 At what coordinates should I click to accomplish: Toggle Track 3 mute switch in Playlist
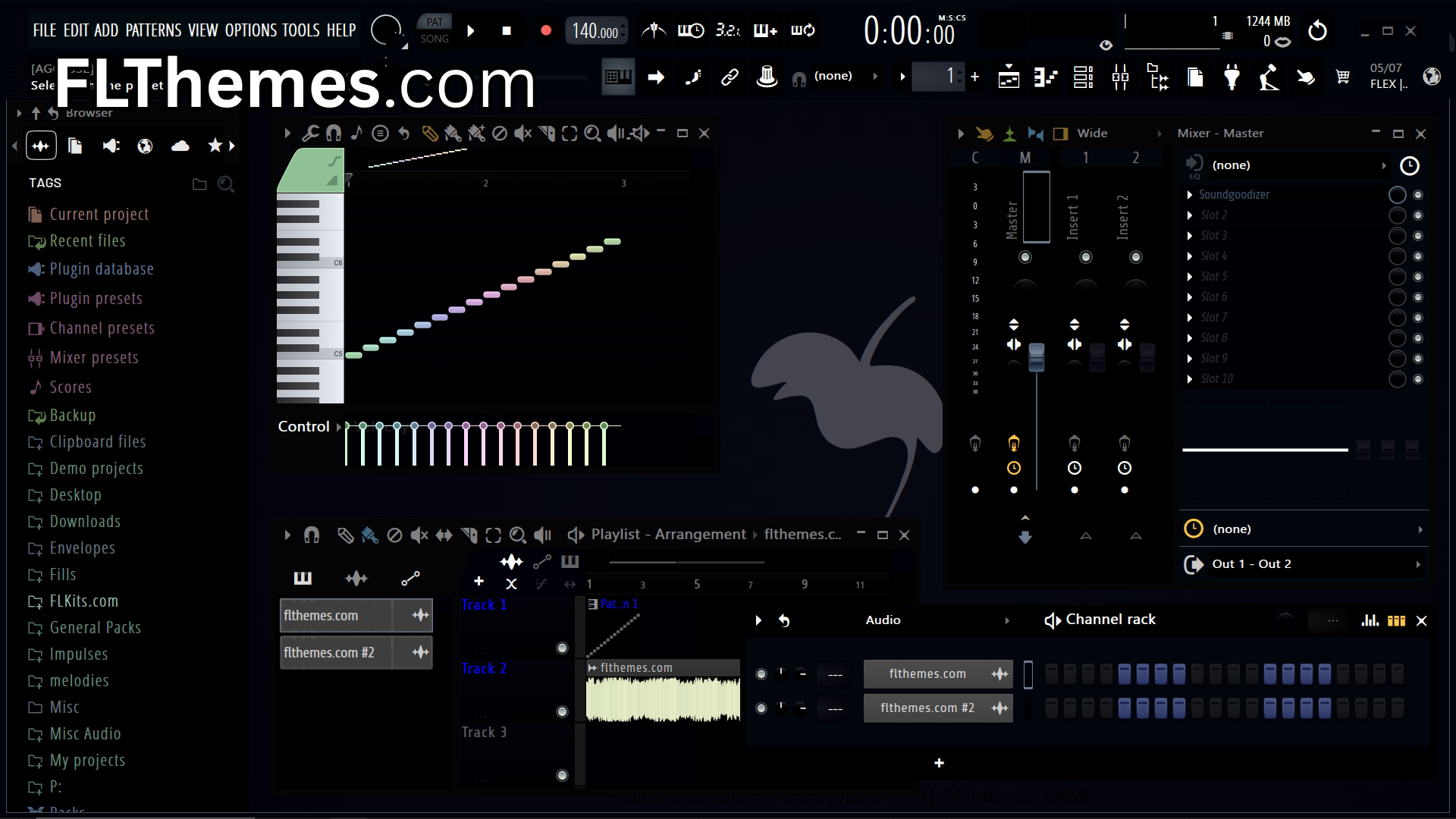(x=562, y=775)
